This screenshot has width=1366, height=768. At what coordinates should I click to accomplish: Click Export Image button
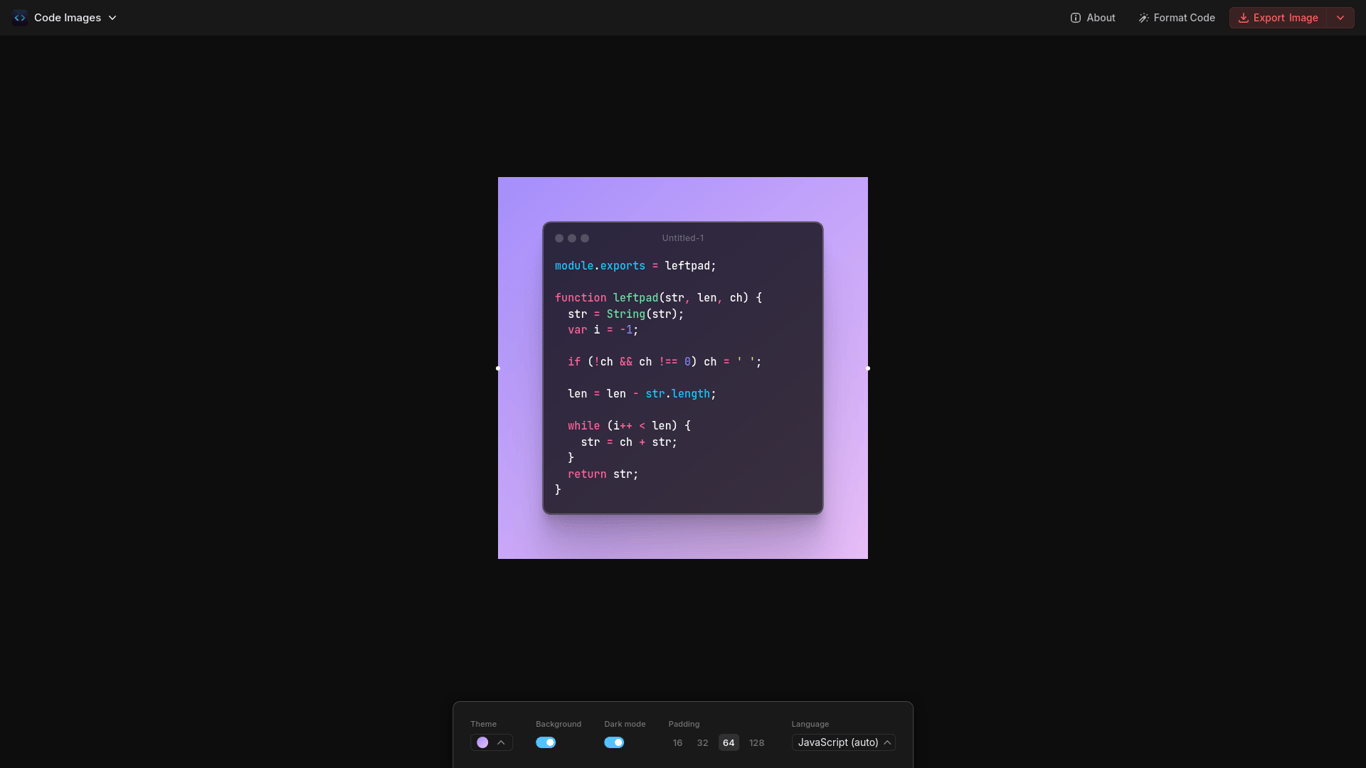tap(1278, 18)
